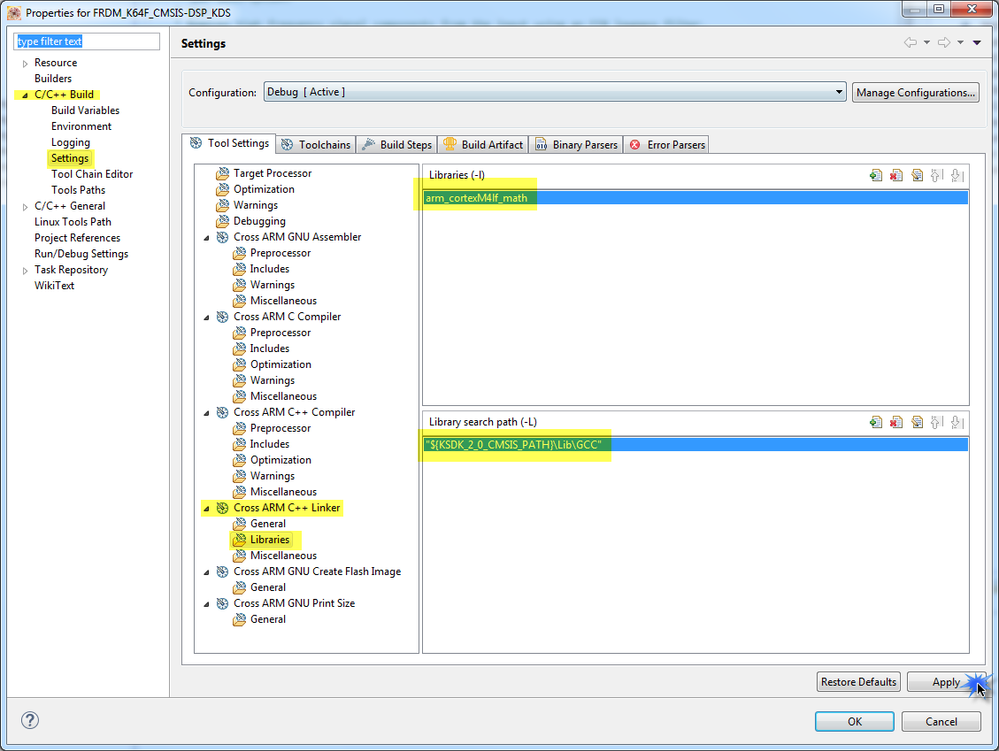Focus the type filter text field
Viewport: 999px width, 751px height.
(x=87, y=41)
